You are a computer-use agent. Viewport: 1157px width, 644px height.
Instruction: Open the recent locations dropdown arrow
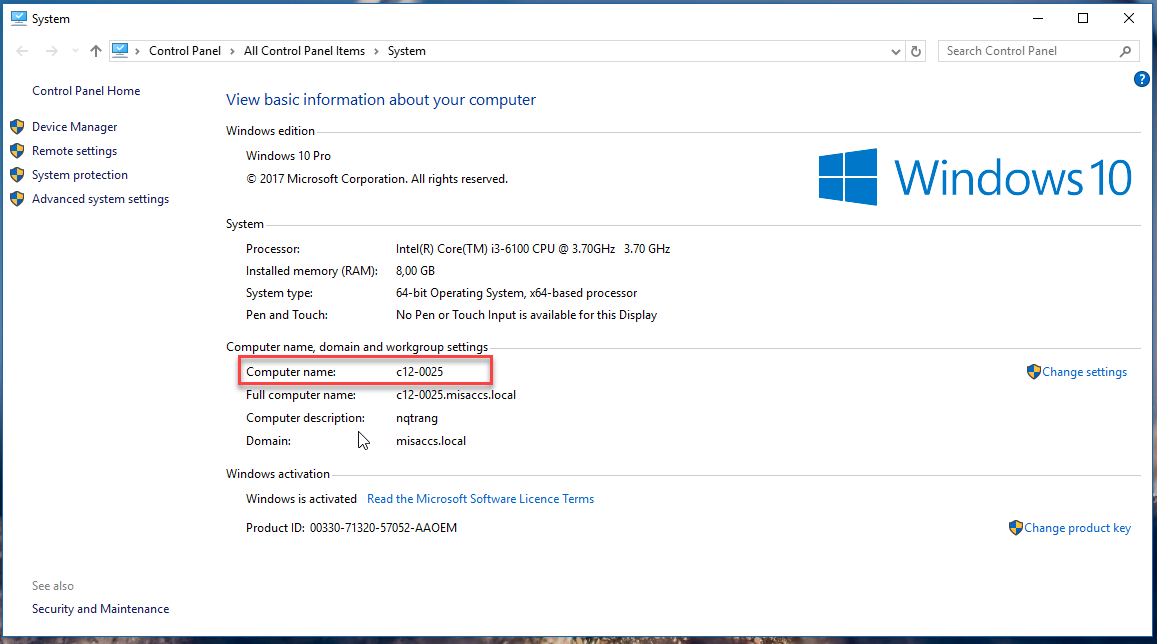[75, 51]
